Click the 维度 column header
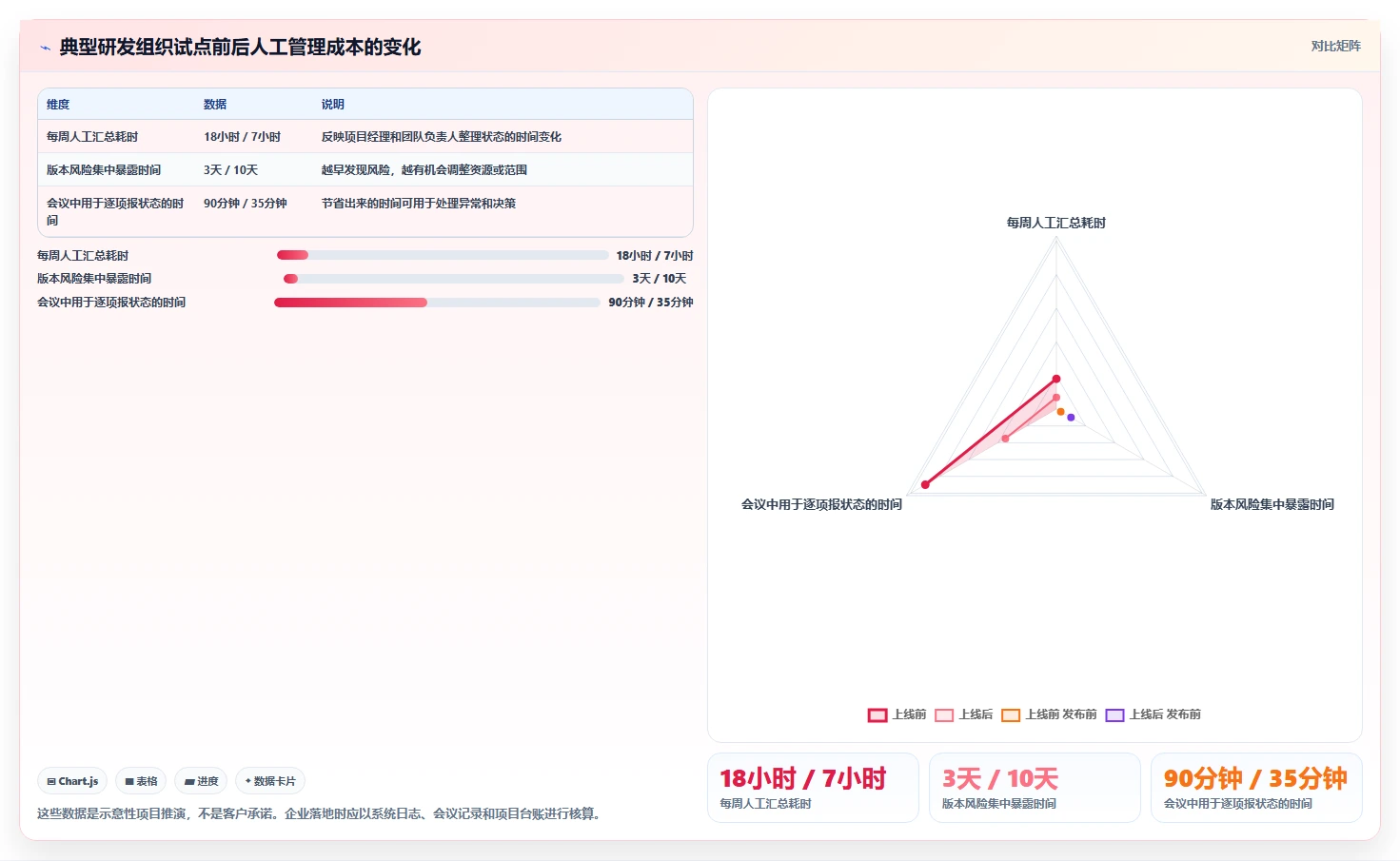The height and width of the screenshot is (861, 1400). point(58,105)
